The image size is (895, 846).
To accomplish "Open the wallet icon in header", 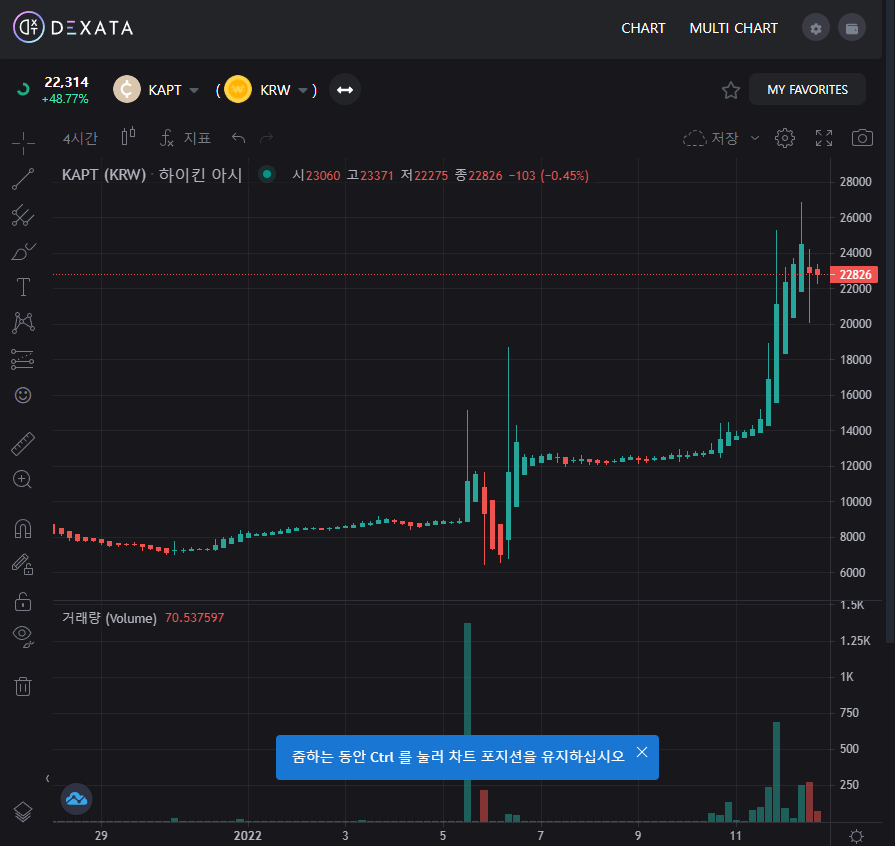I will click(x=852, y=28).
